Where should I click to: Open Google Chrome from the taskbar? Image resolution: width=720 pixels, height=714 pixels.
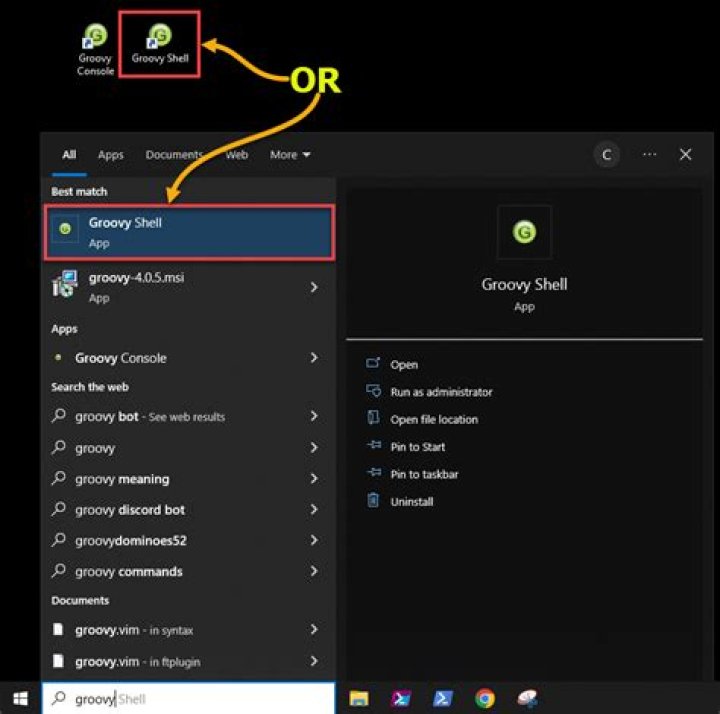coord(485,698)
